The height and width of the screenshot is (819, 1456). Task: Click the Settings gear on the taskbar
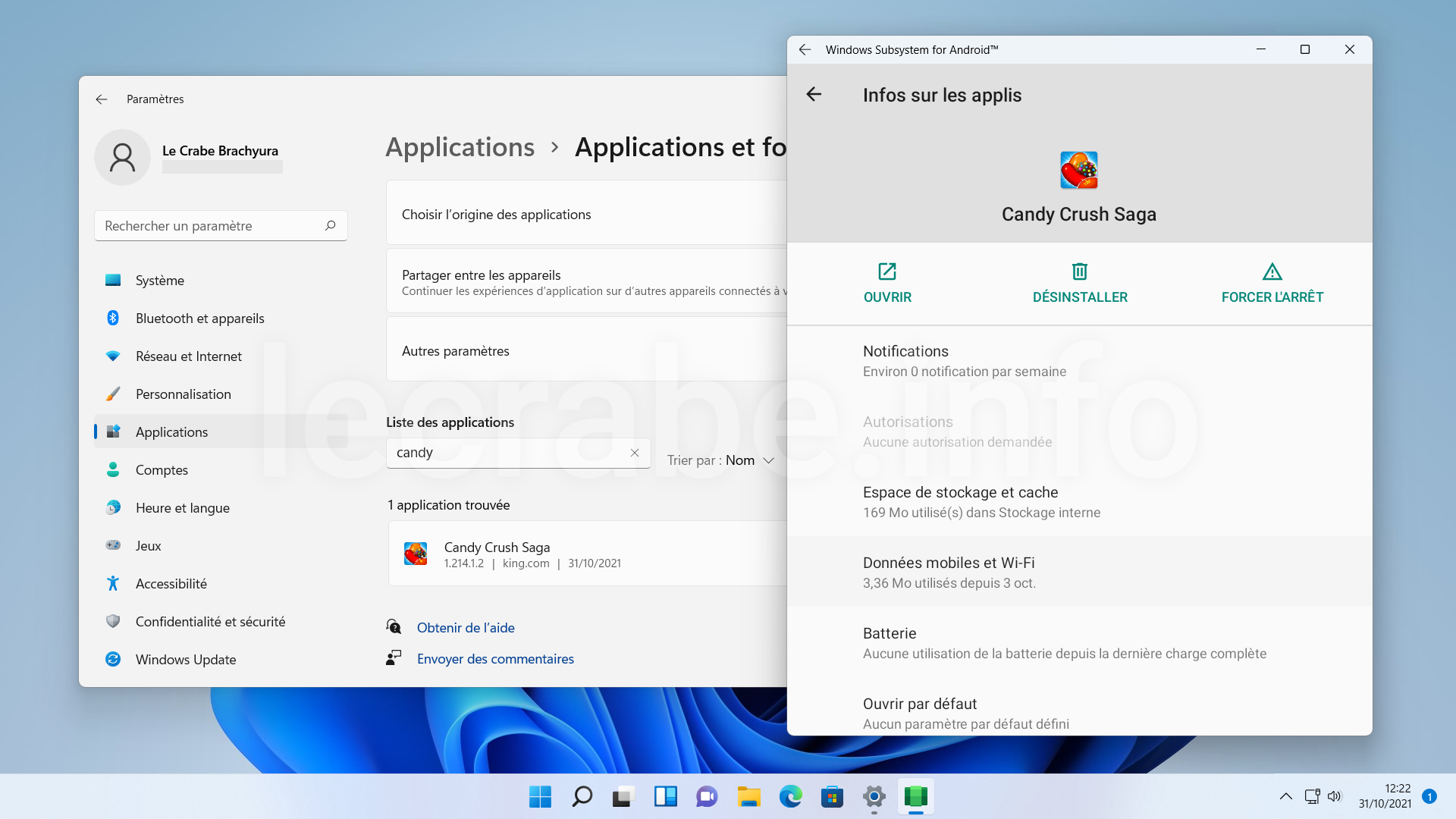[x=874, y=796]
